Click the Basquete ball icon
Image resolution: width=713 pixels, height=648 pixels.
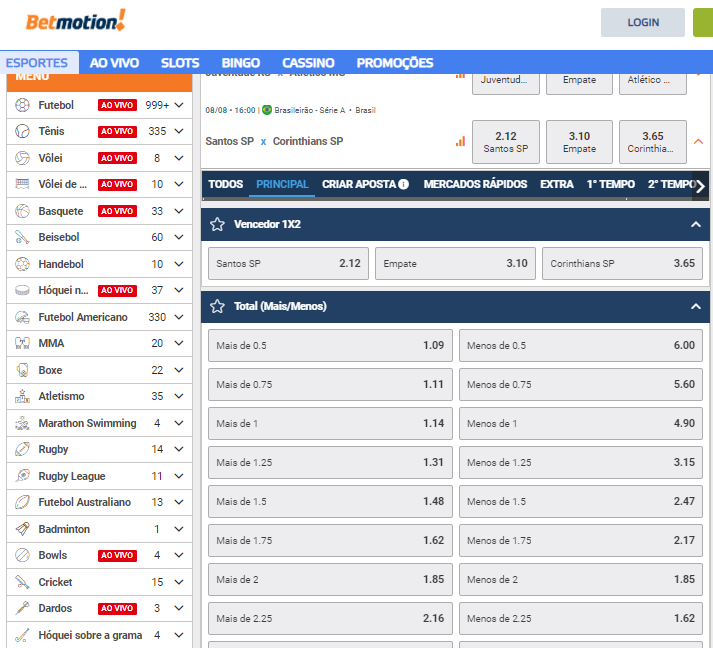[x=22, y=211]
